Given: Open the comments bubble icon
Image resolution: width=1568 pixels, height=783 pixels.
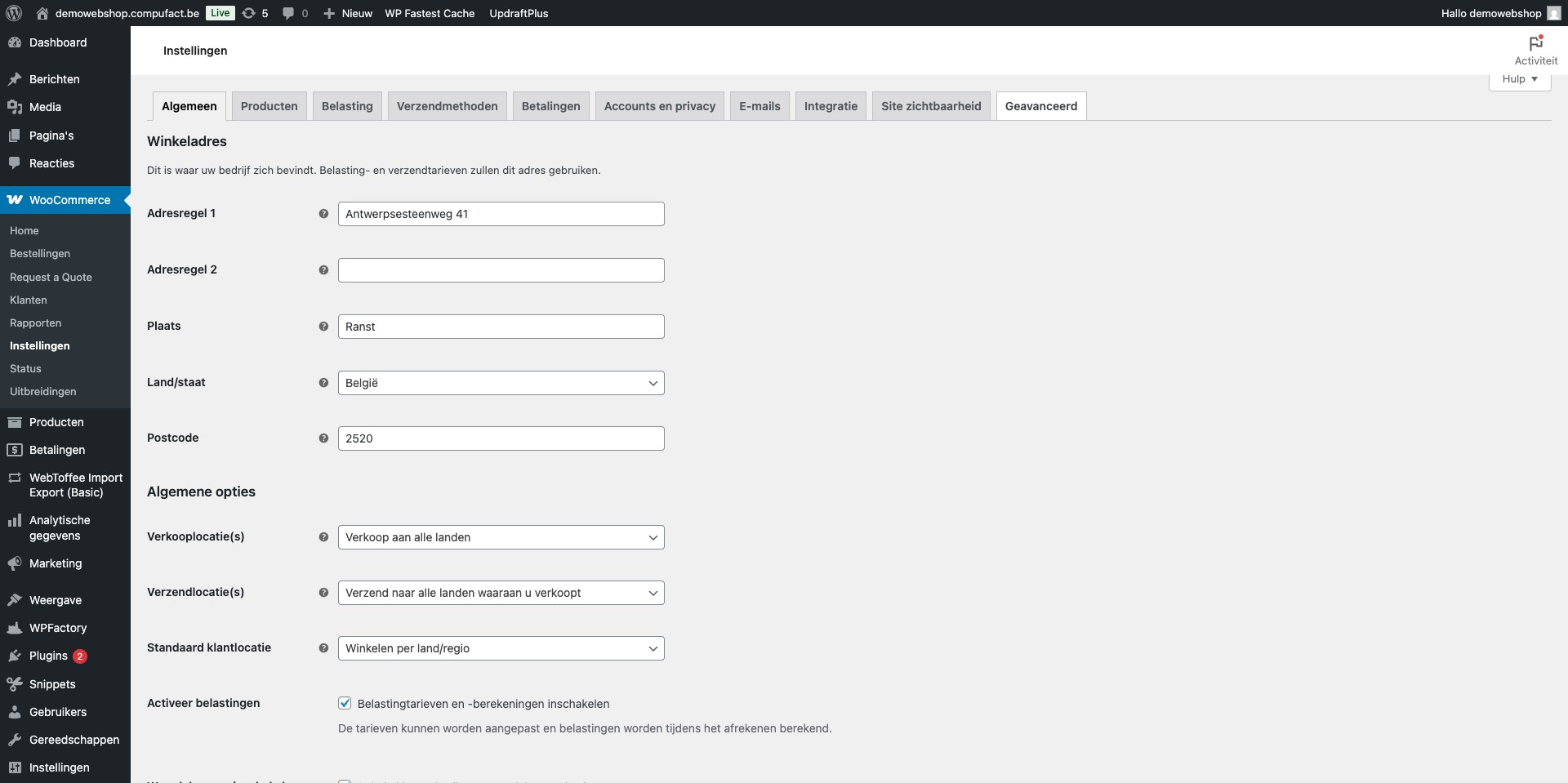Looking at the screenshot, I should (x=287, y=13).
